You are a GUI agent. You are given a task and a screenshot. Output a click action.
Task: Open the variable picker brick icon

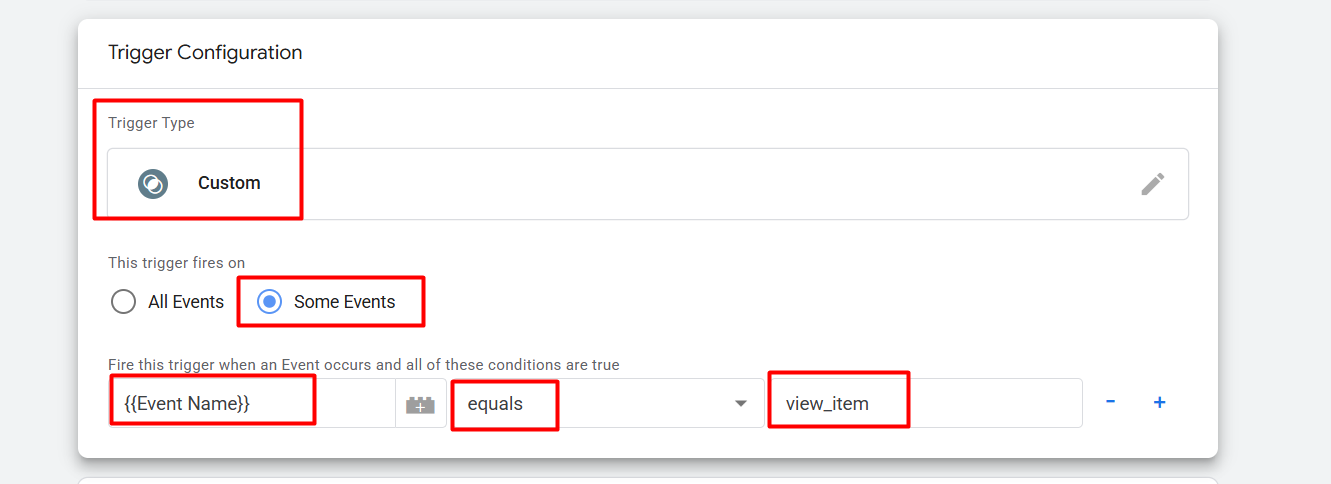(420, 404)
